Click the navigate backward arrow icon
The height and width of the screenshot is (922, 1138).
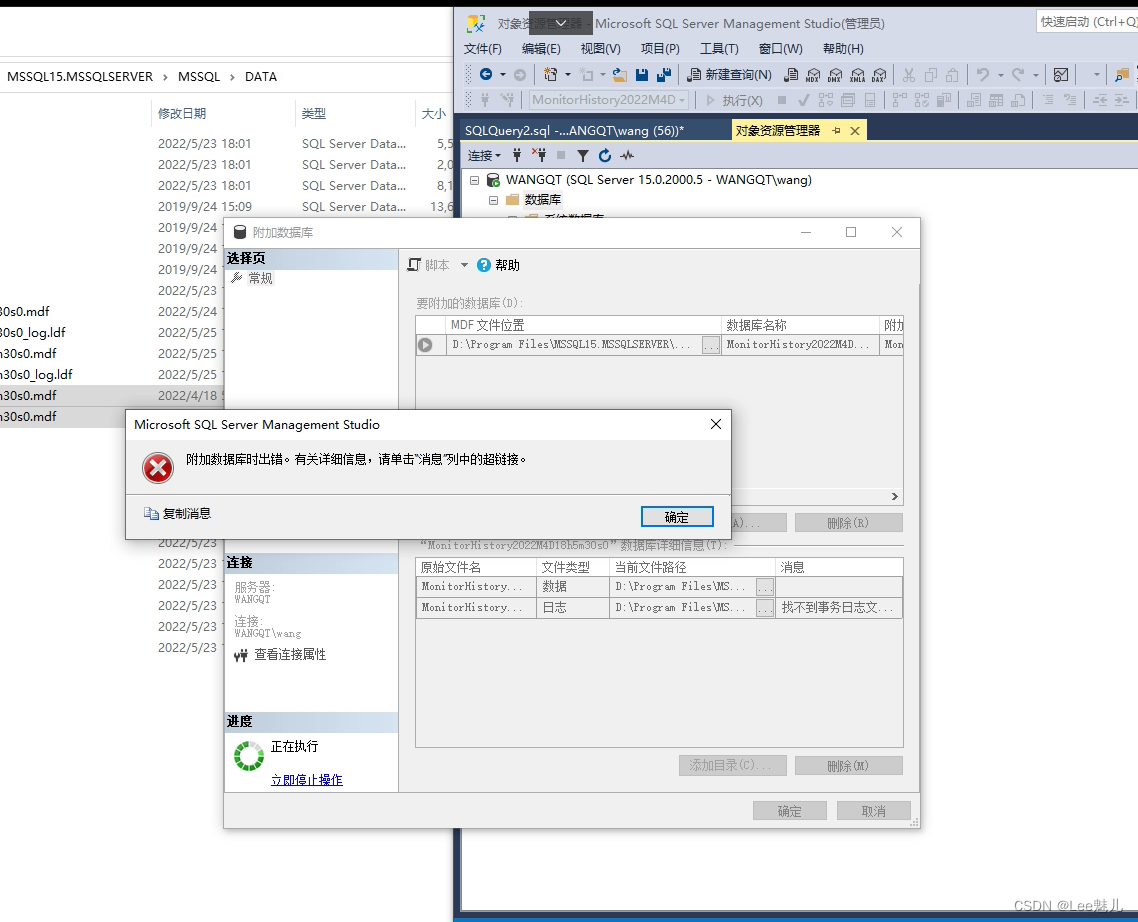tap(486, 74)
